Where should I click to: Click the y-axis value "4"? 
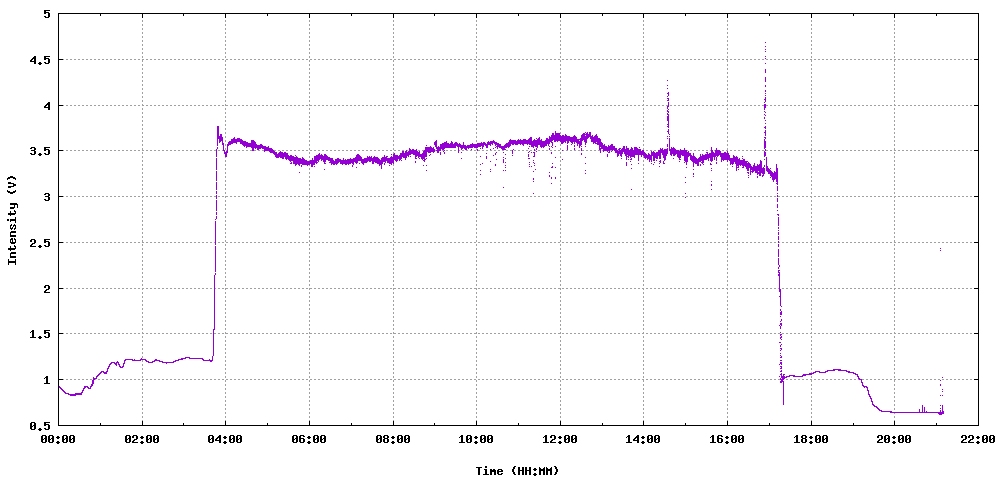48,106
